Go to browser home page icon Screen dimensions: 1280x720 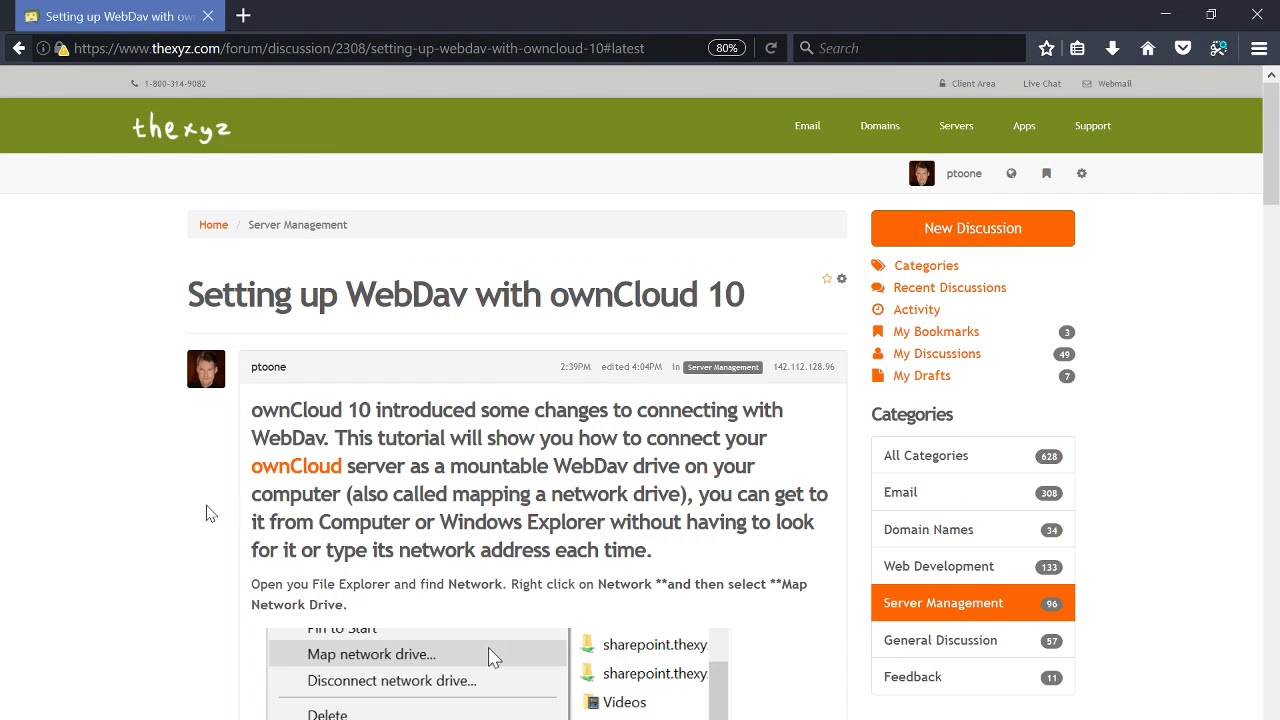(1148, 48)
